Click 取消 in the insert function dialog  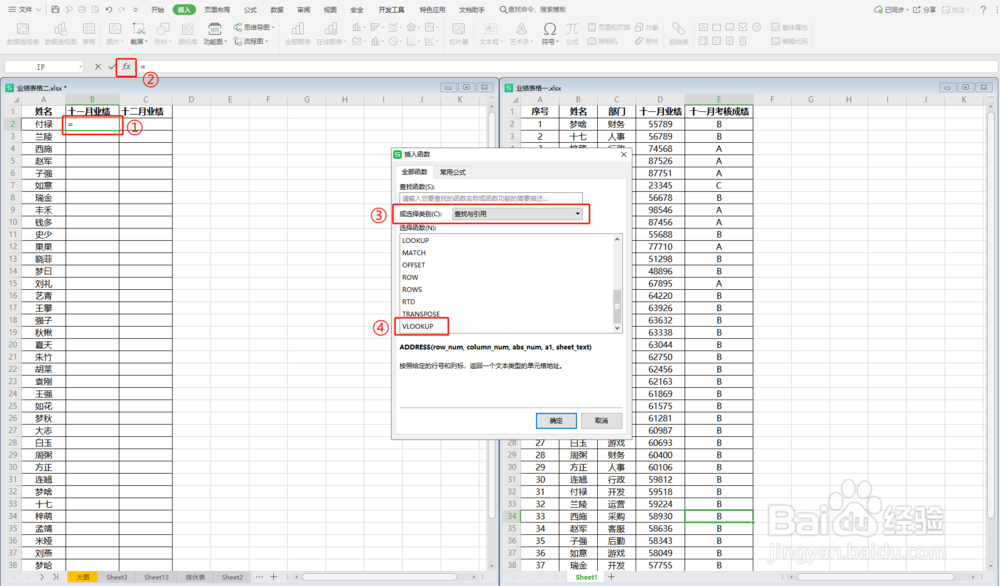pos(601,420)
